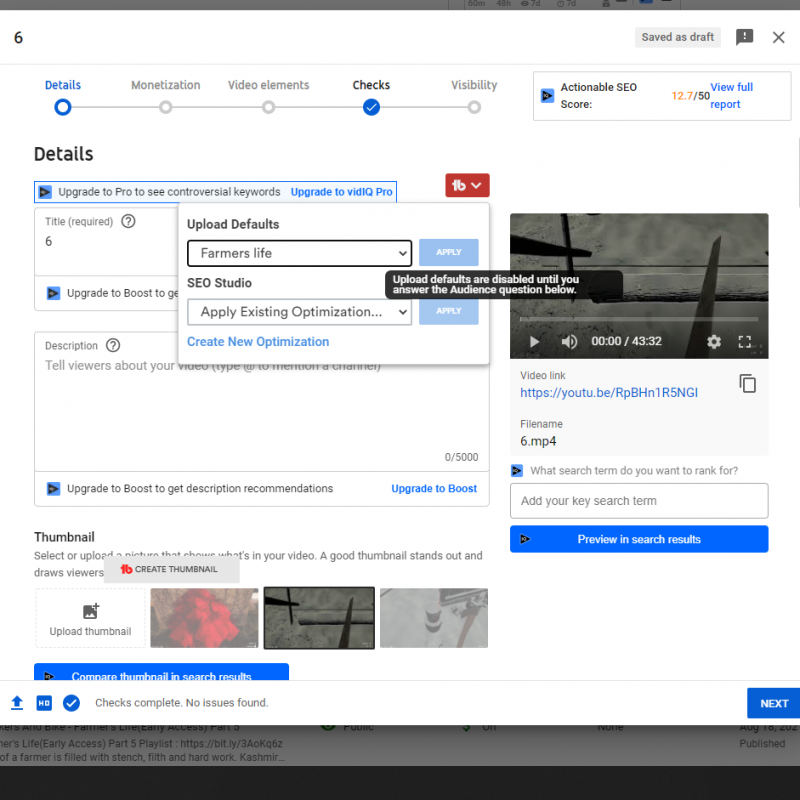Click the title help question mark icon

[x=128, y=222]
